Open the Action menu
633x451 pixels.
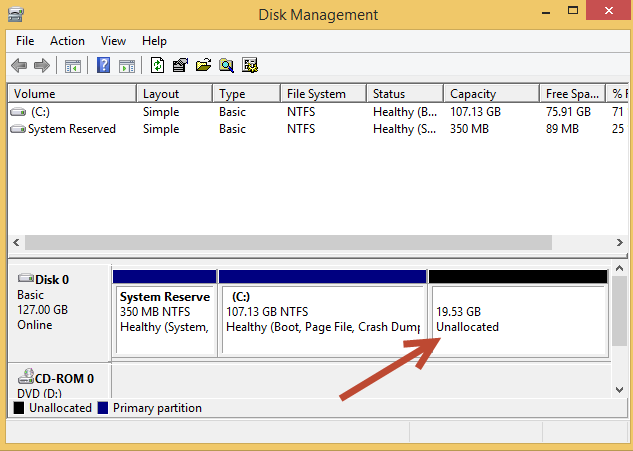pos(67,41)
